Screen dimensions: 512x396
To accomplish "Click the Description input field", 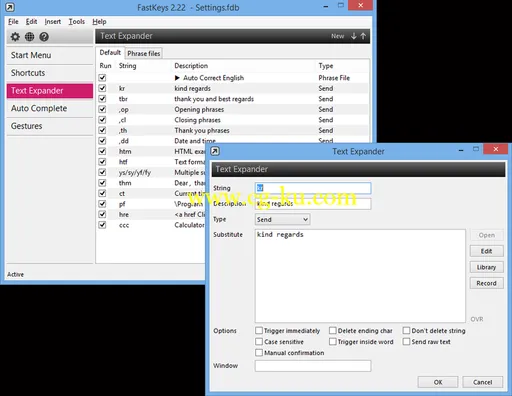I will click(x=313, y=204).
